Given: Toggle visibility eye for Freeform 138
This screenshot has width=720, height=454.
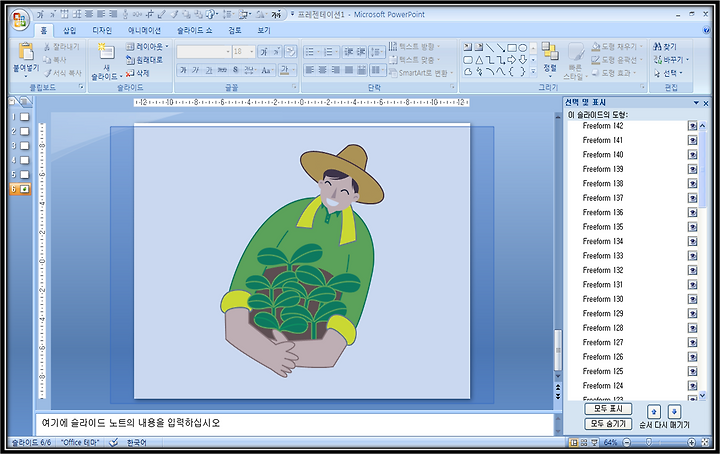Looking at the screenshot, I should coord(692,184).
